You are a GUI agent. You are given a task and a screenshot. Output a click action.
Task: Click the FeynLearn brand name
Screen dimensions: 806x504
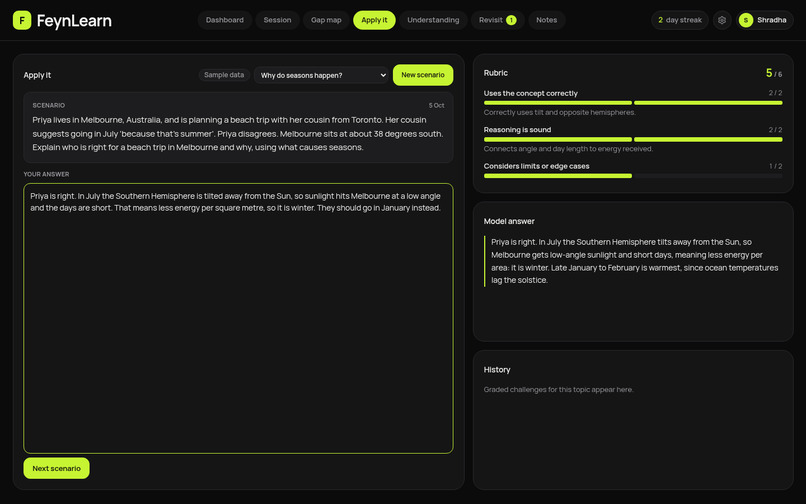click(74, 21)
